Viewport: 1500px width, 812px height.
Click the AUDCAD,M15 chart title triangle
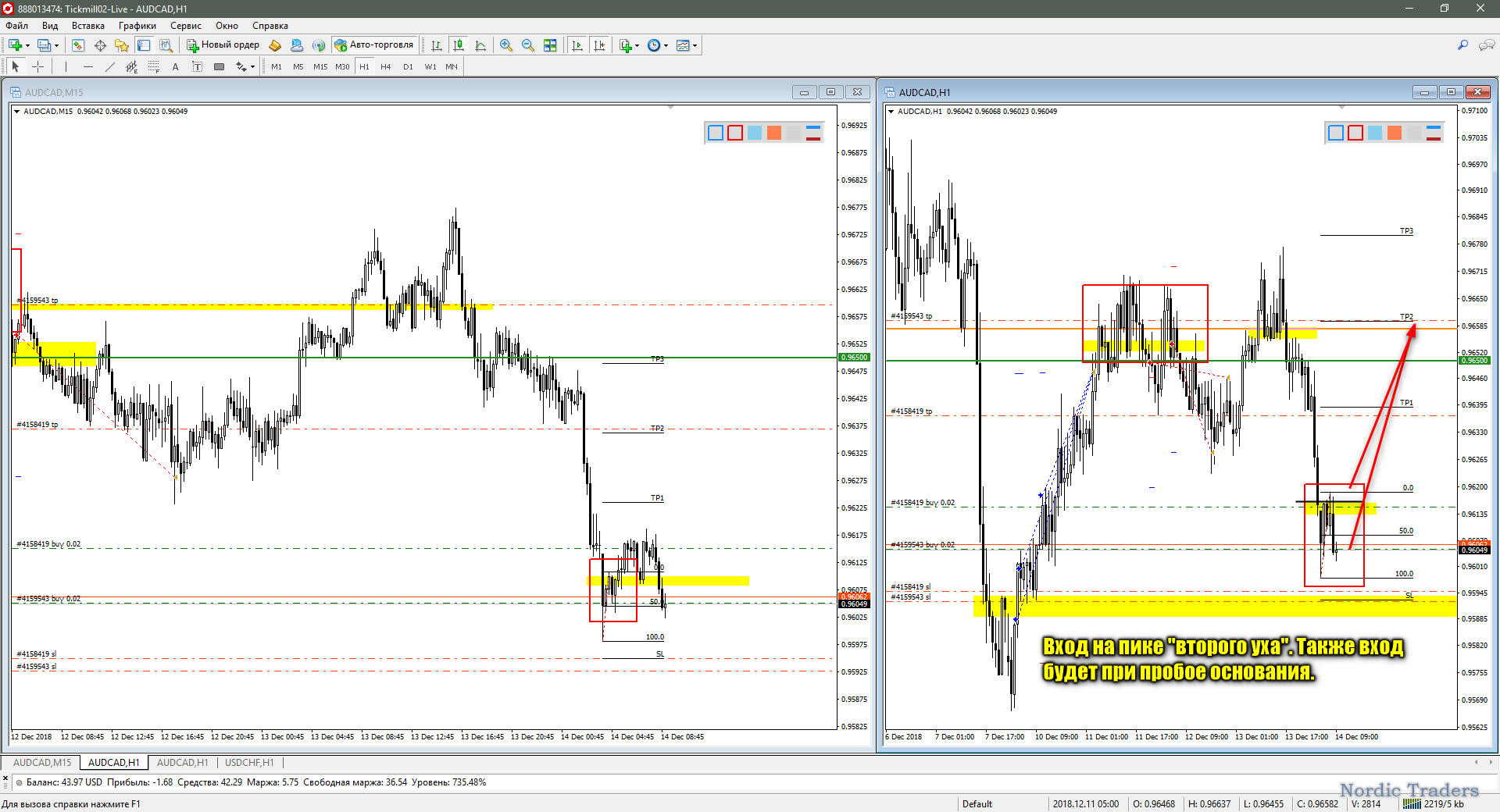(x=16, y=112)
